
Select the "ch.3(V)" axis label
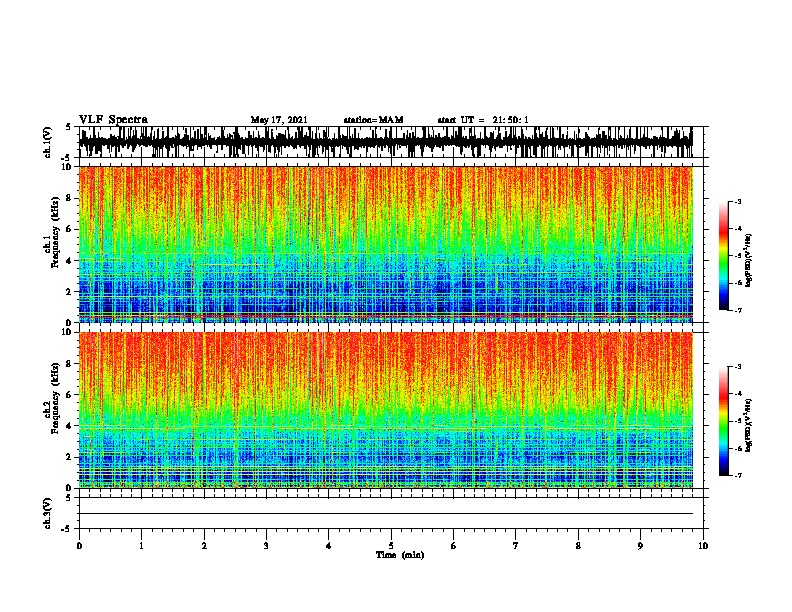pyautogui.click(x=48, y=513)
